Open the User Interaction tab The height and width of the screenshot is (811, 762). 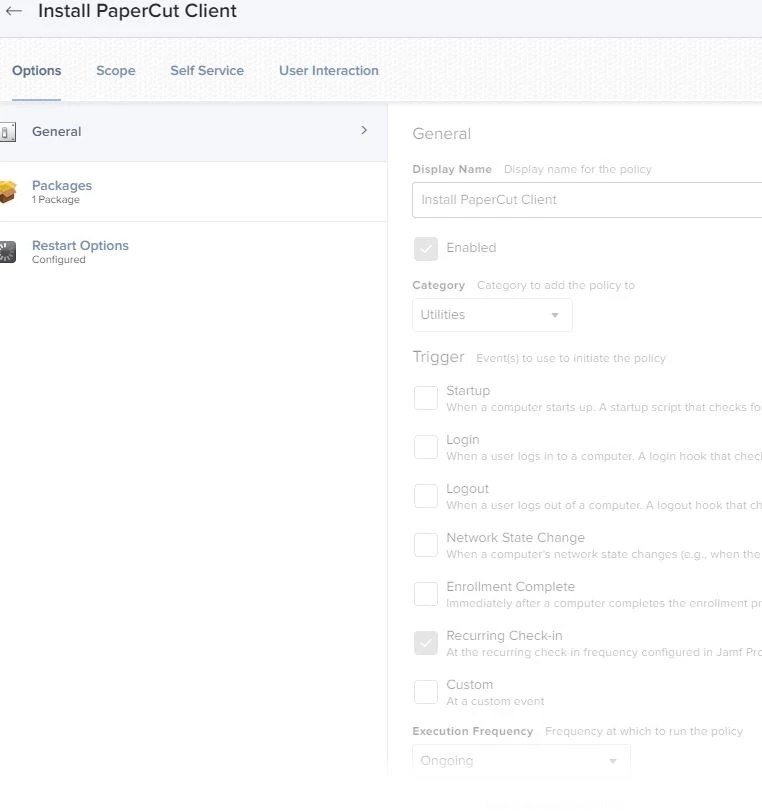click(329, 71)
